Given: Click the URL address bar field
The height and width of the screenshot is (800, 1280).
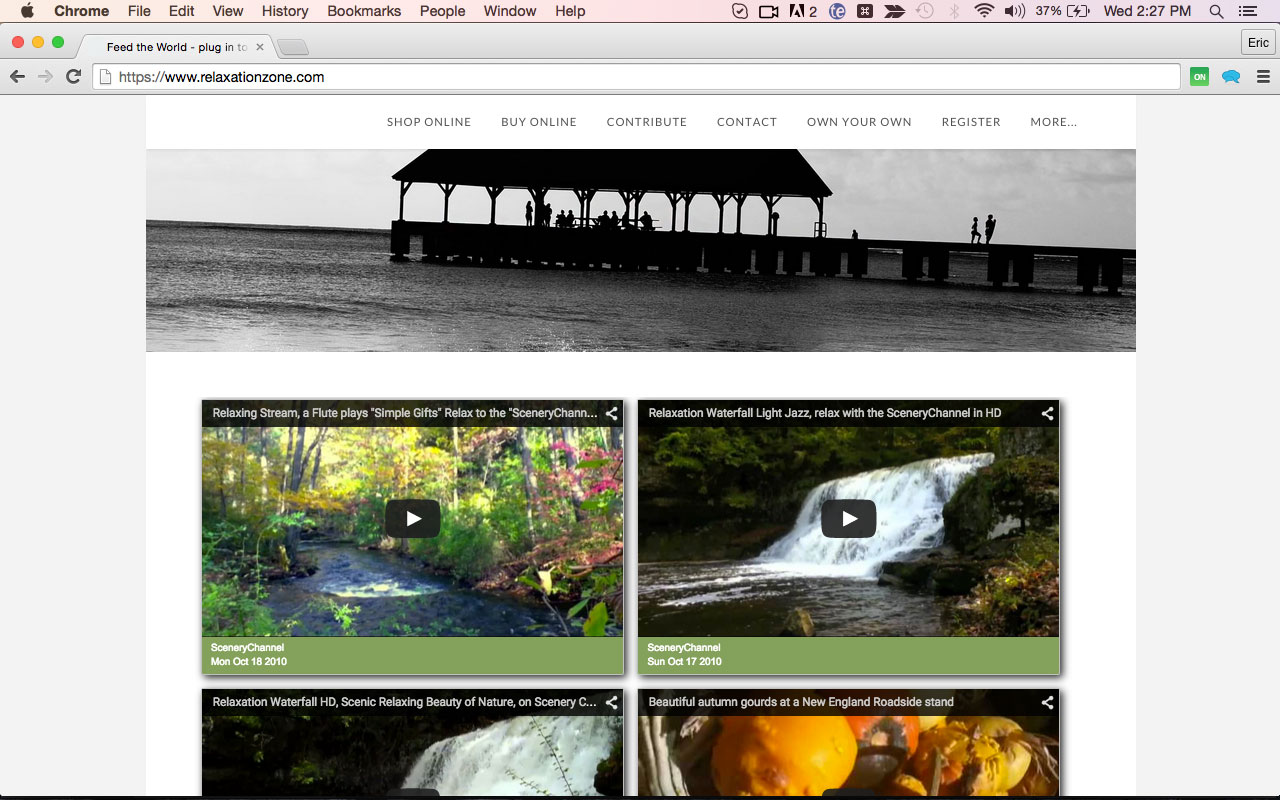Looking at the screenshot, I should [637, 77].
